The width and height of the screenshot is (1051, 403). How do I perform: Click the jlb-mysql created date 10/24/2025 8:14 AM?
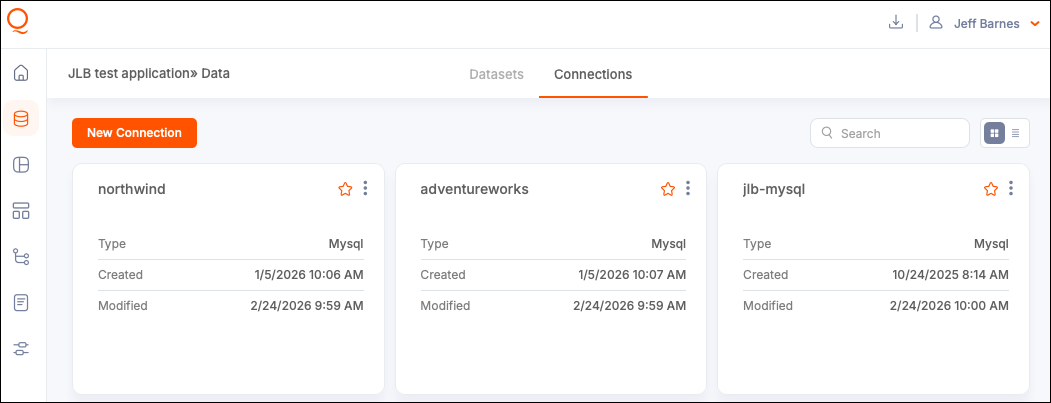click(950, 274)
